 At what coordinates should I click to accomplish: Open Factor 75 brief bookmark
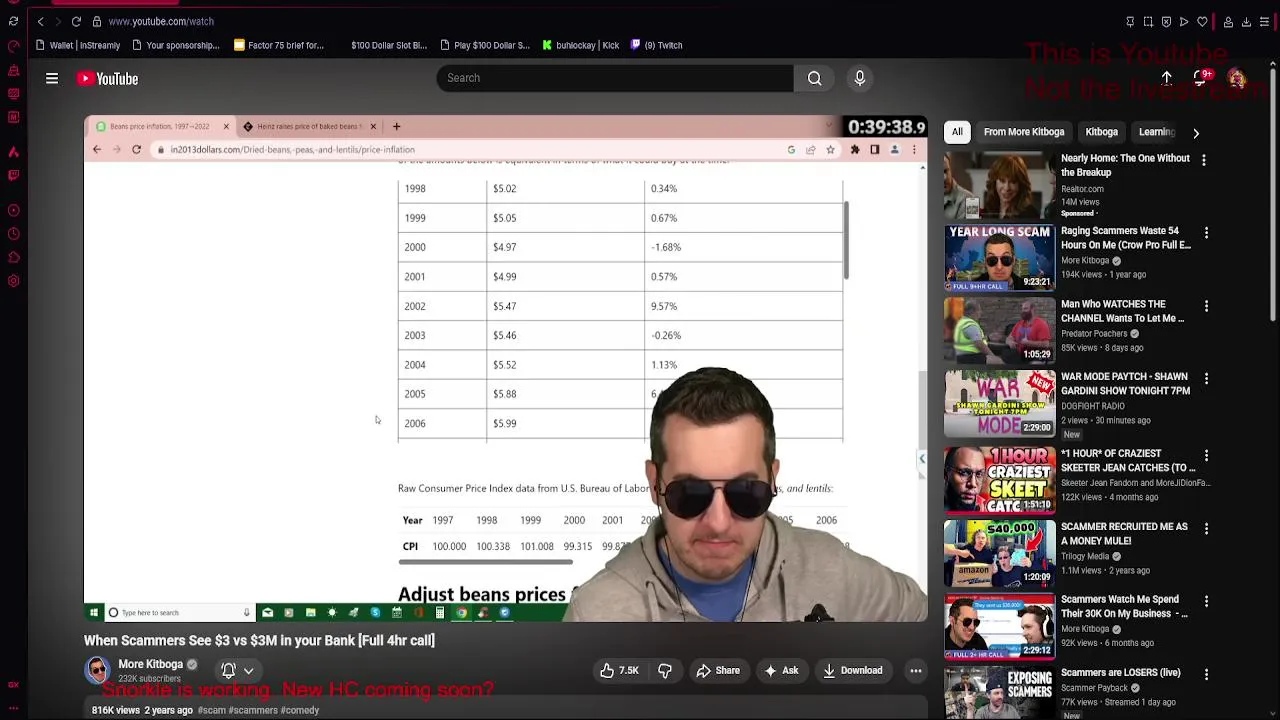point(279,45)
